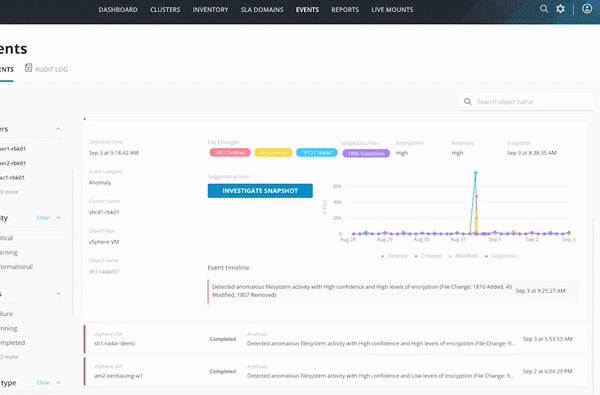Toggle Created series in chart legend
The height and width of the screenshot is (395, 600).
pyautogui.click(x=428, y=256)
